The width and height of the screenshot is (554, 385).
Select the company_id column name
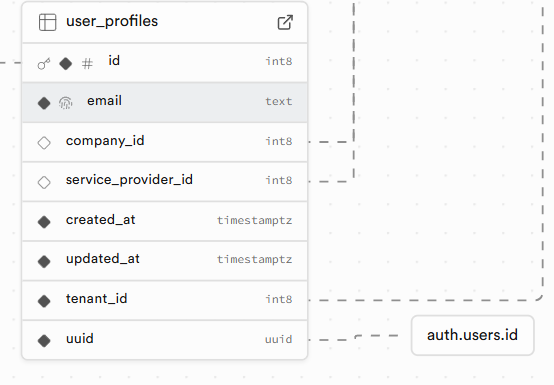click(x=105, y=141)
